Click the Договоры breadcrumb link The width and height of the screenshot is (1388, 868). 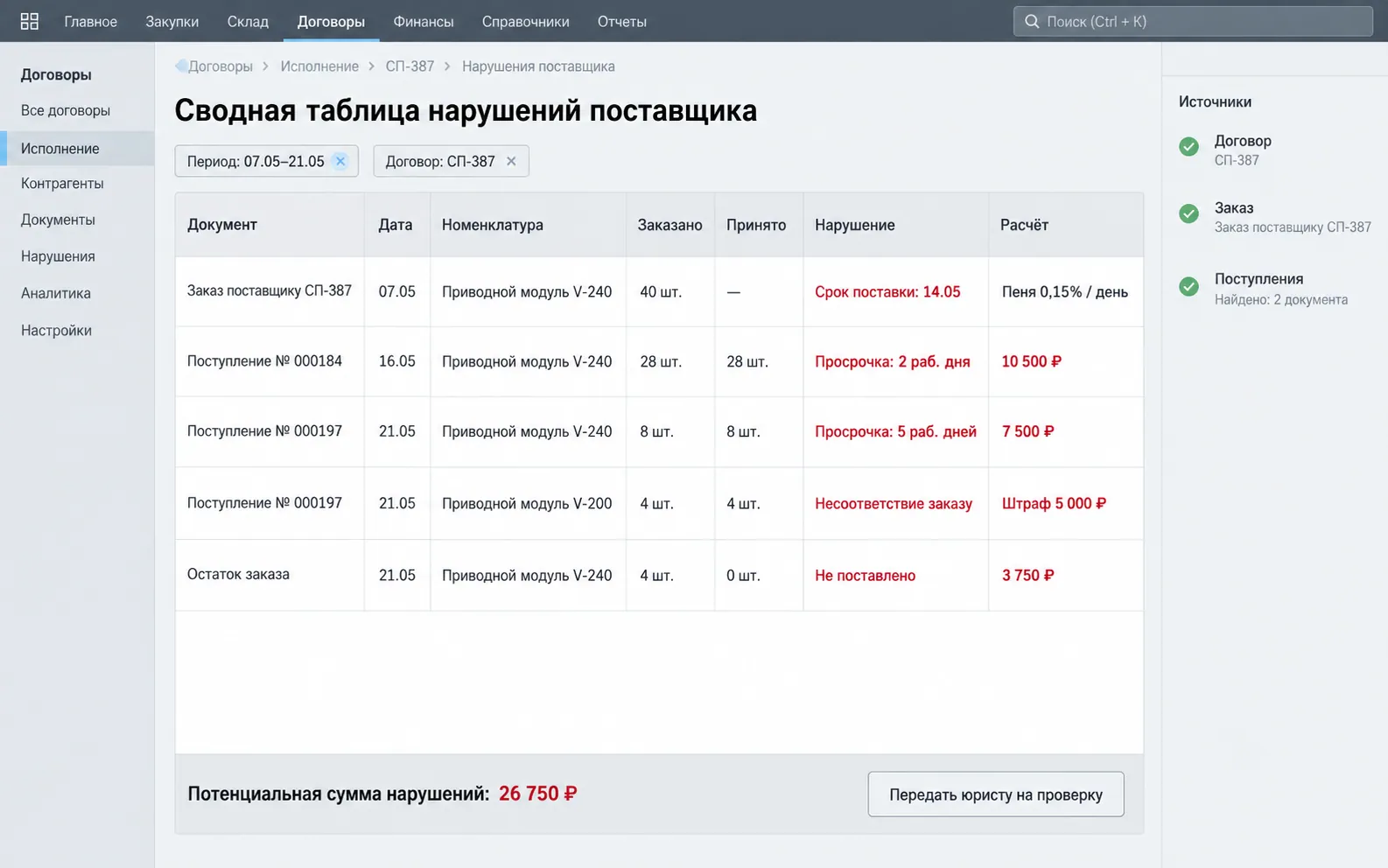click(221, 66)
